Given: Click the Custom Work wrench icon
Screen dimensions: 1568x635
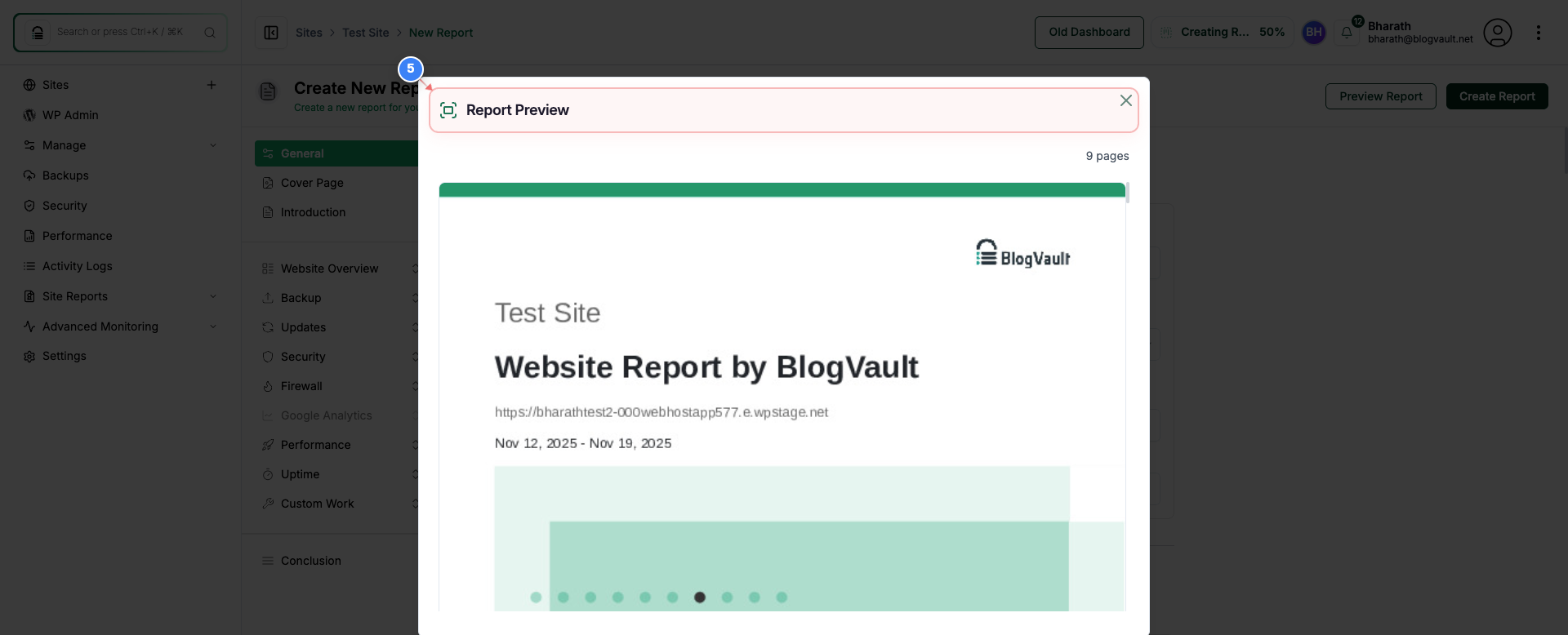Looking at the screenshot, I should click(x=268, y=504).
